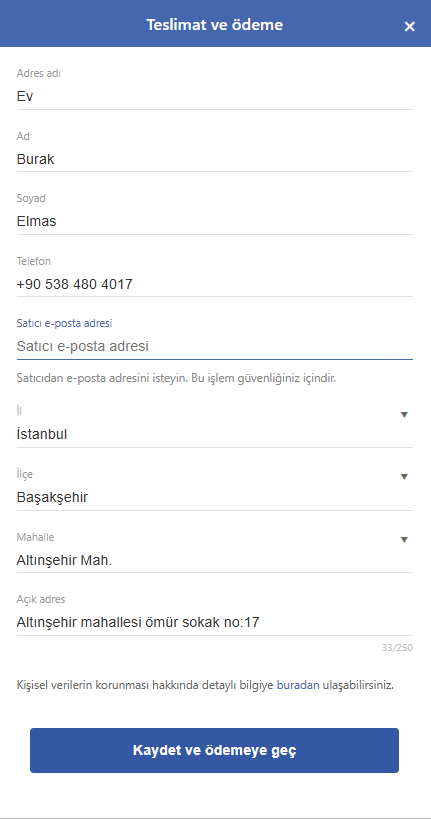This screenshot has height=819, width=431.
Task: Open the buradan privacy link
Action: click(298, 685)
